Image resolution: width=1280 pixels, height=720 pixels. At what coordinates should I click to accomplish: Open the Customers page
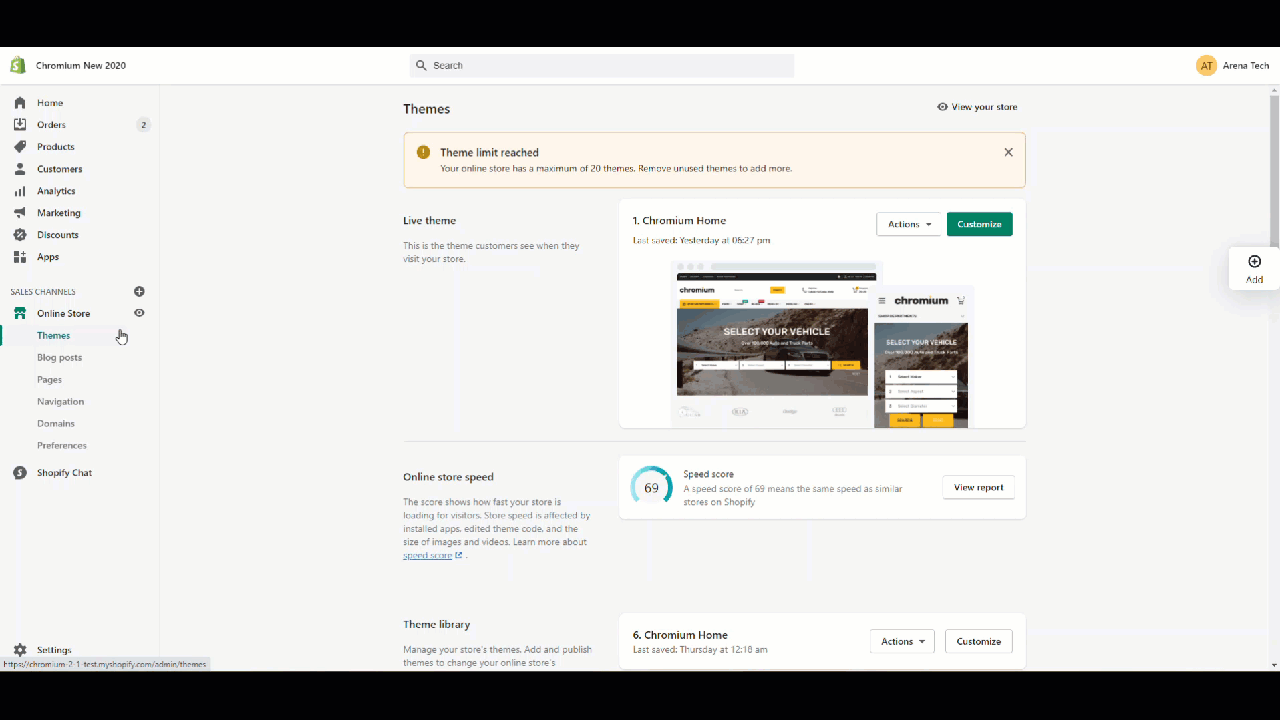coord(60,169)
